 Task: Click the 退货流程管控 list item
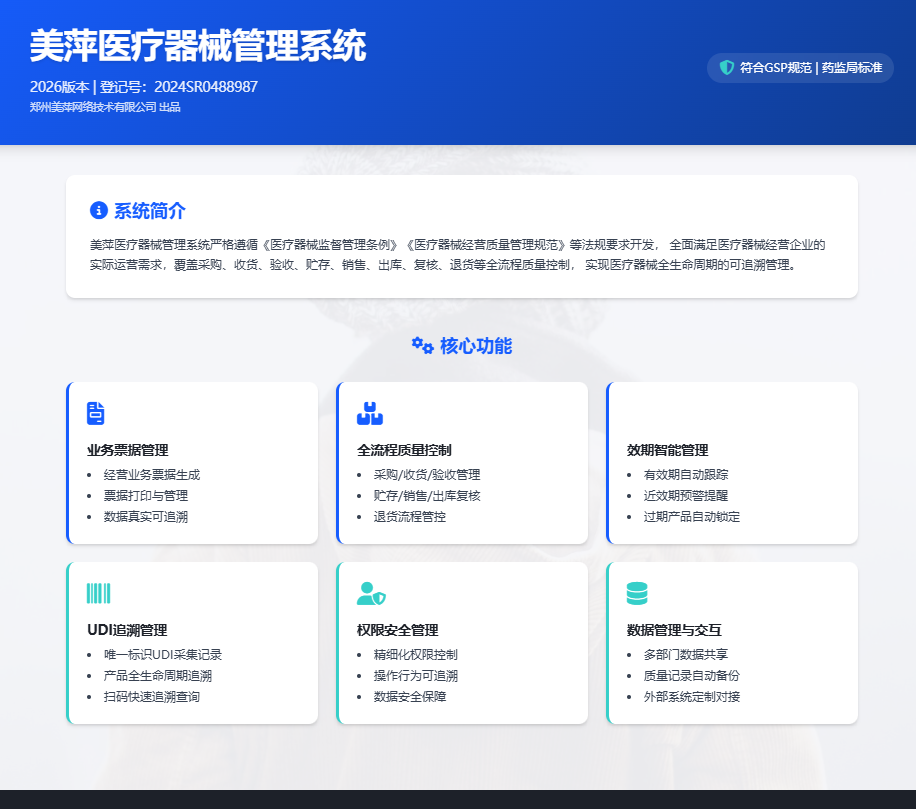409,516
